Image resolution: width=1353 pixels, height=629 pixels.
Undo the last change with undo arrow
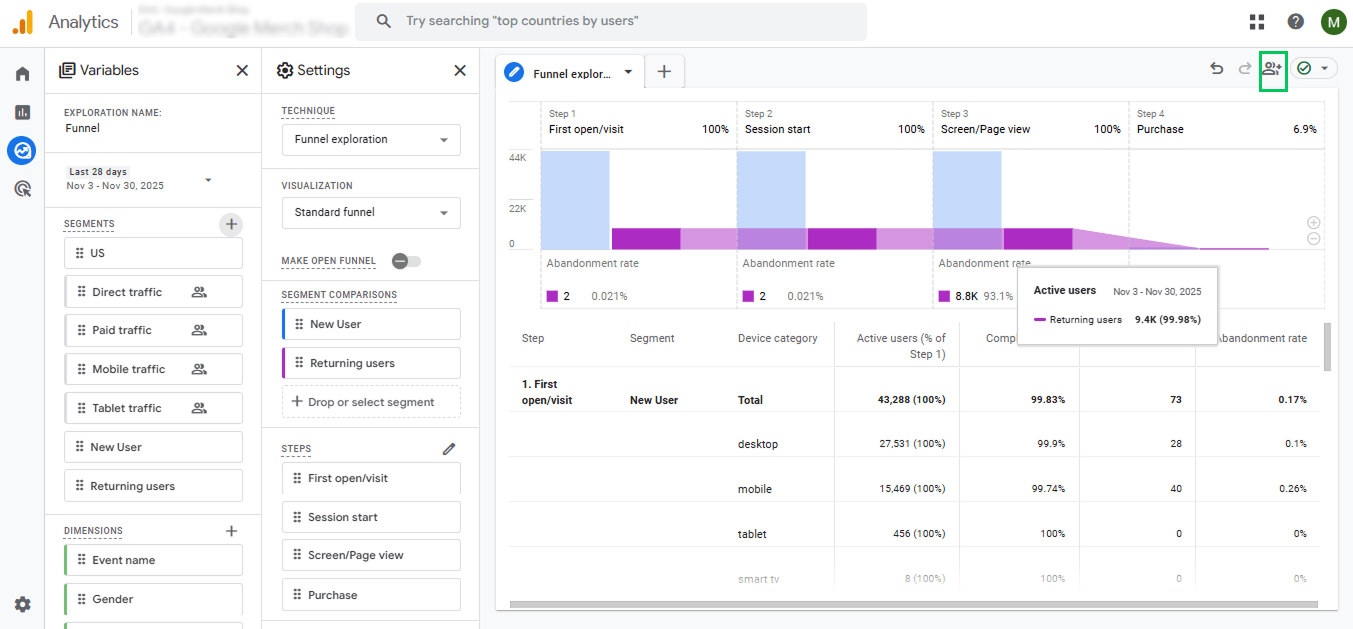pyautogui.click(x=1217, y=69)
